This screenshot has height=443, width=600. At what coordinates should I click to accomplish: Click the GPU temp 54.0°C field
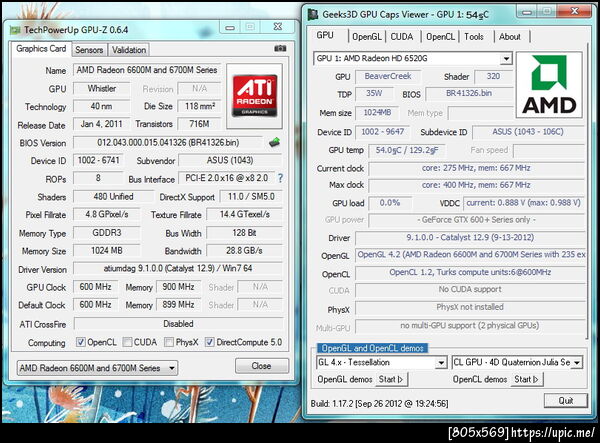[407, 150]
